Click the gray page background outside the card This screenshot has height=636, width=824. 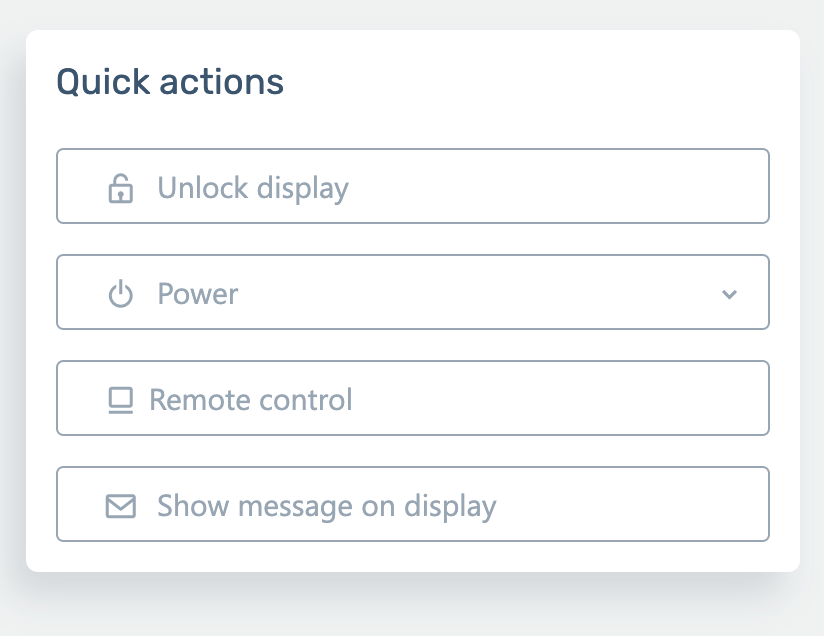[400, 612]
